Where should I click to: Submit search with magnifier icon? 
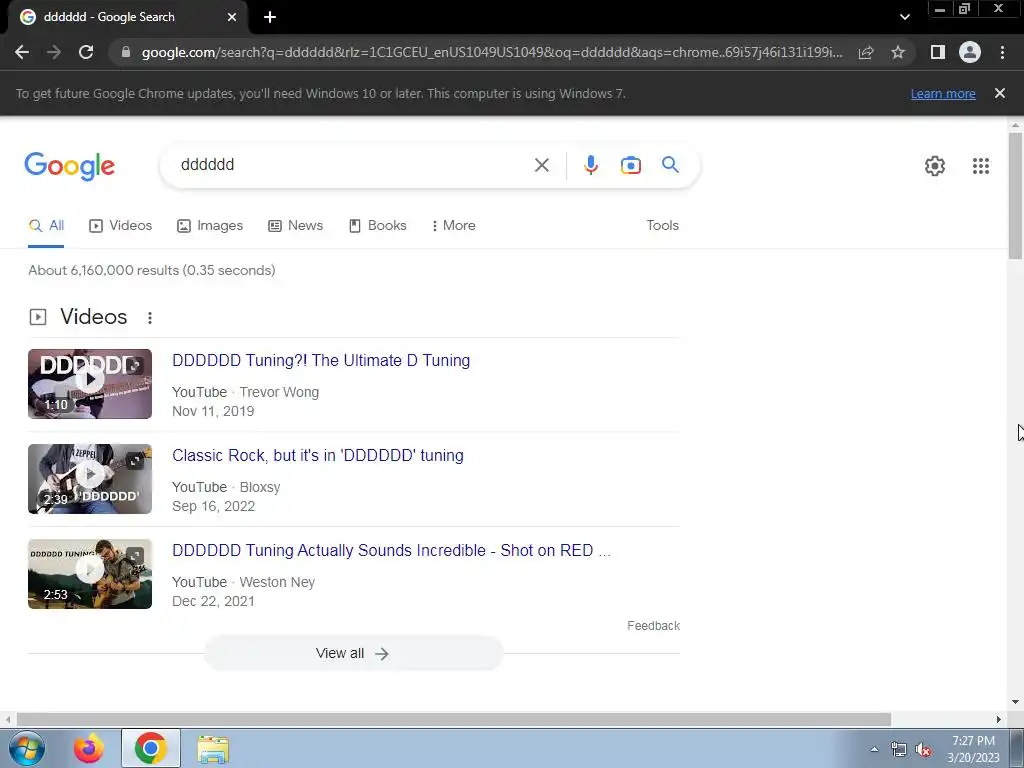(670, 165)
